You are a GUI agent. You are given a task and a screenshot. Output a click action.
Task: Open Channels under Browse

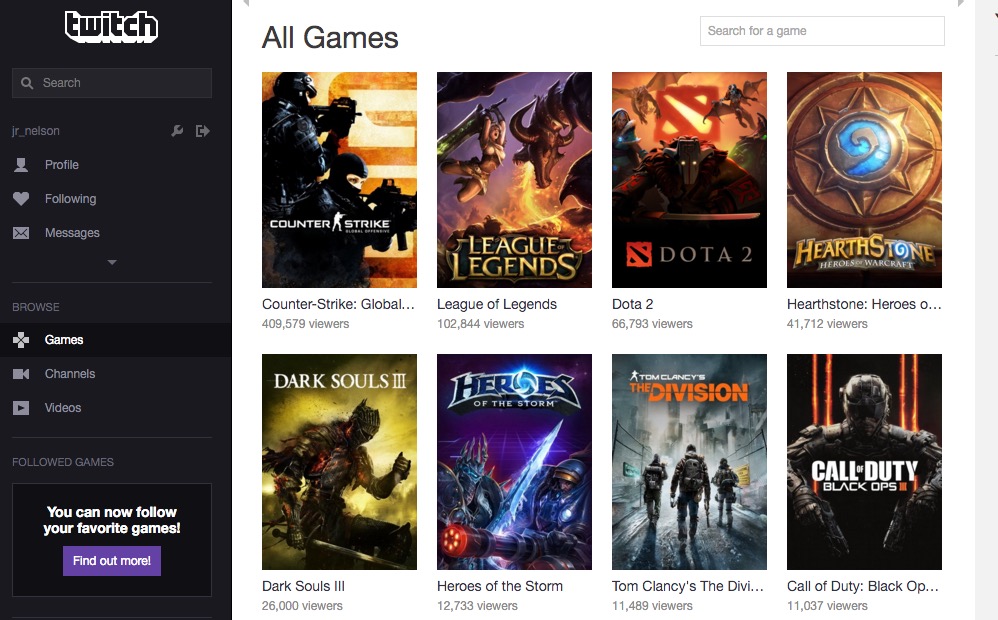(x=70, y=374)
